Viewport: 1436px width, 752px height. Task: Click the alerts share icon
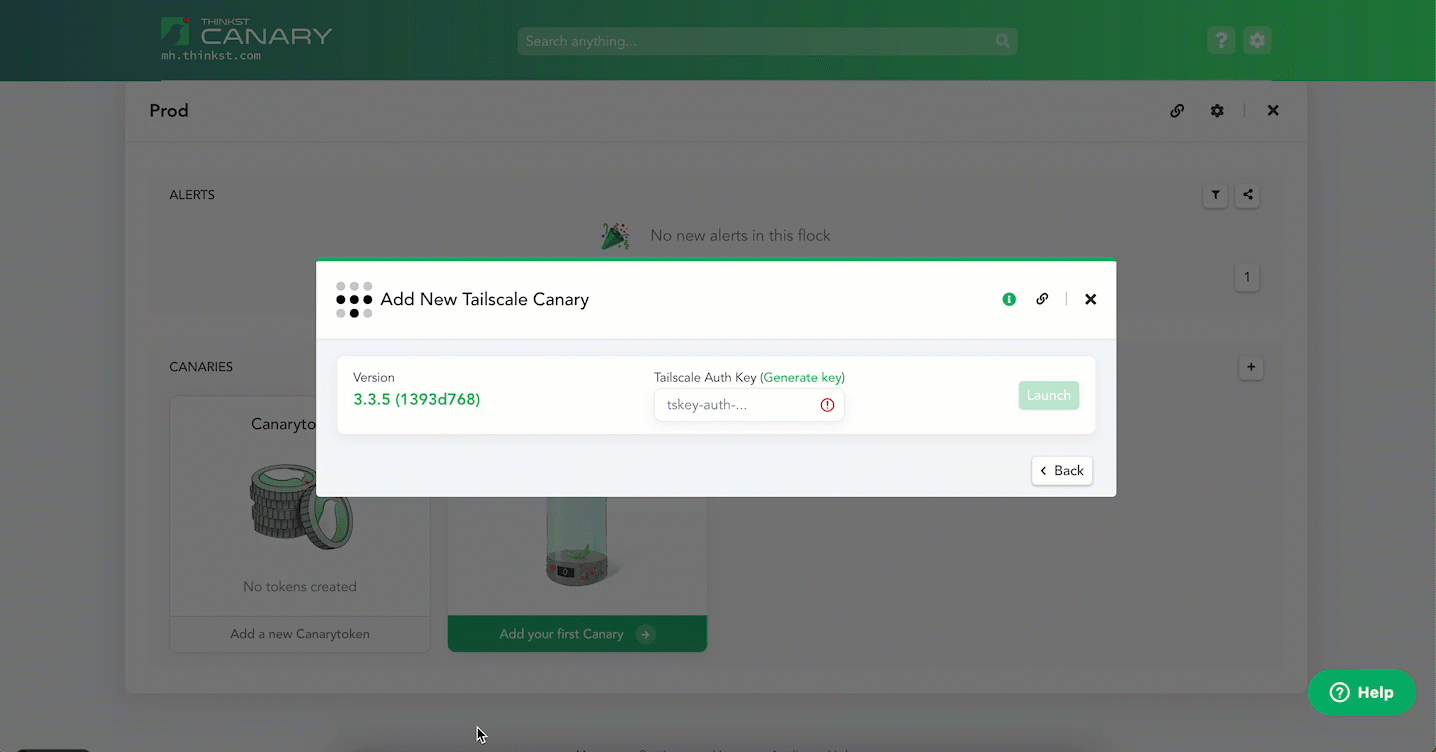1247,196
